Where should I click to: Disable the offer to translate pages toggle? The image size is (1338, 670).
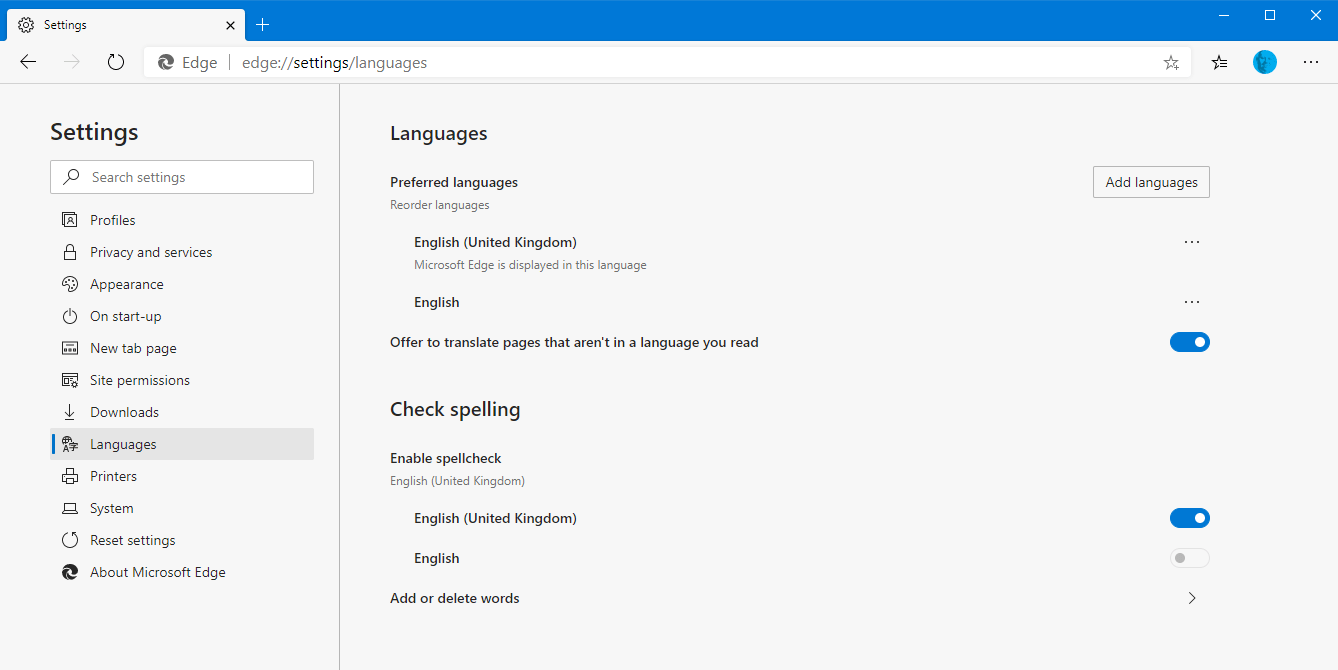[x=1189, y=342]
